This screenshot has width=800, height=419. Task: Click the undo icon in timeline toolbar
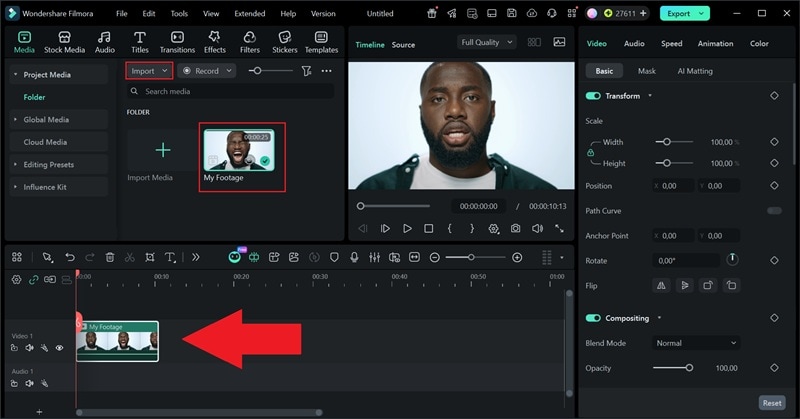point(70,257)
